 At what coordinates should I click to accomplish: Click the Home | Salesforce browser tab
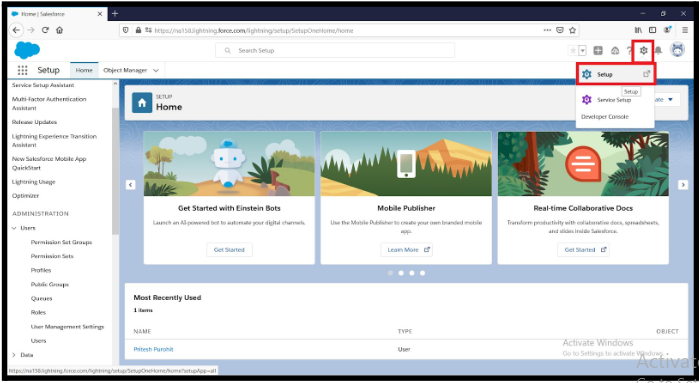(56, 14)
